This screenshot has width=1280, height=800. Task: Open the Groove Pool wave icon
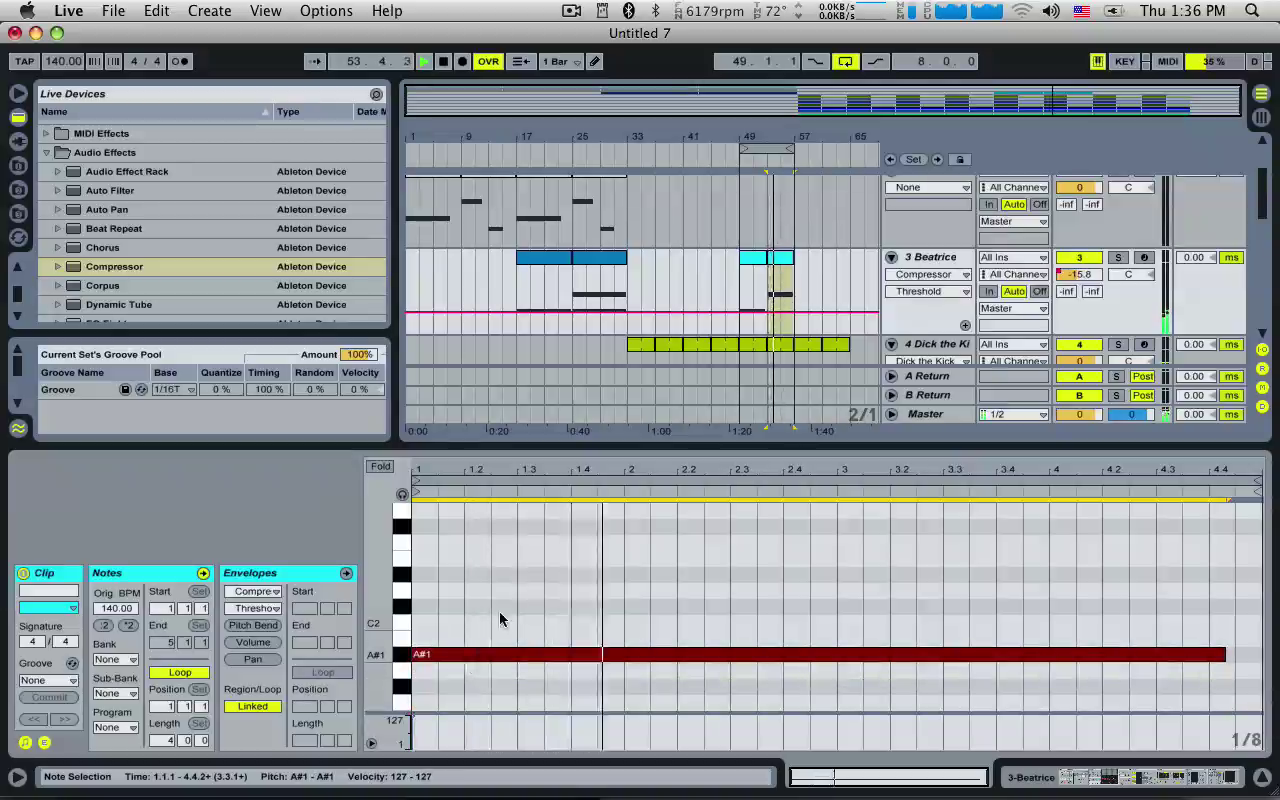tap(18, 428)
